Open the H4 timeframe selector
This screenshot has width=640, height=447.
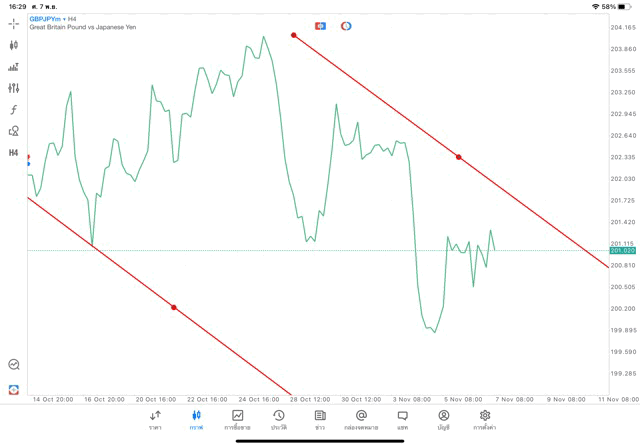14,153
